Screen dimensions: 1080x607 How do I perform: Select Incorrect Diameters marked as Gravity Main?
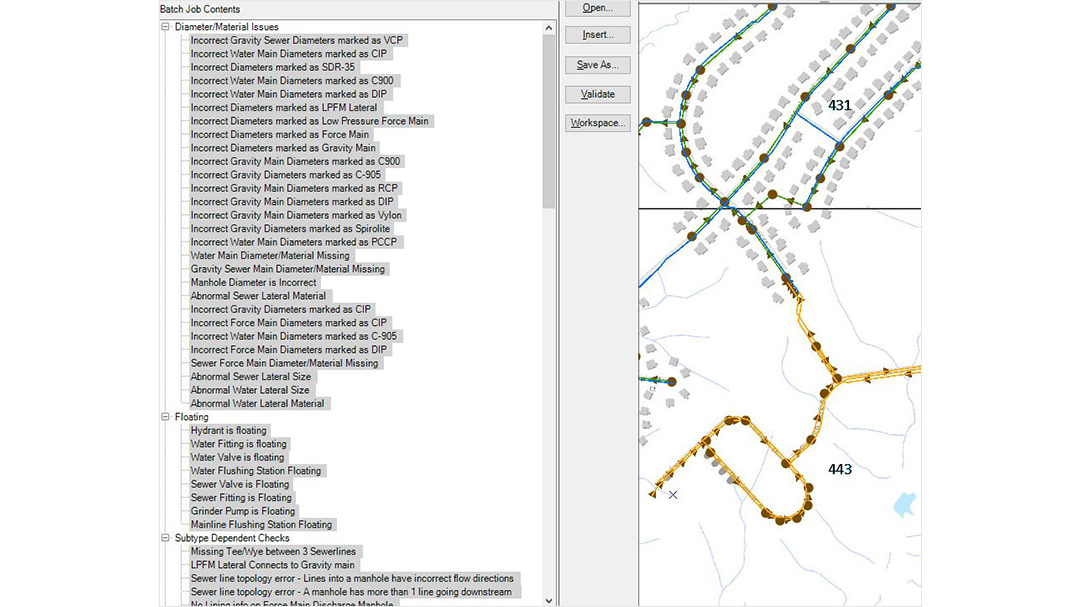[x=283, y=148]
